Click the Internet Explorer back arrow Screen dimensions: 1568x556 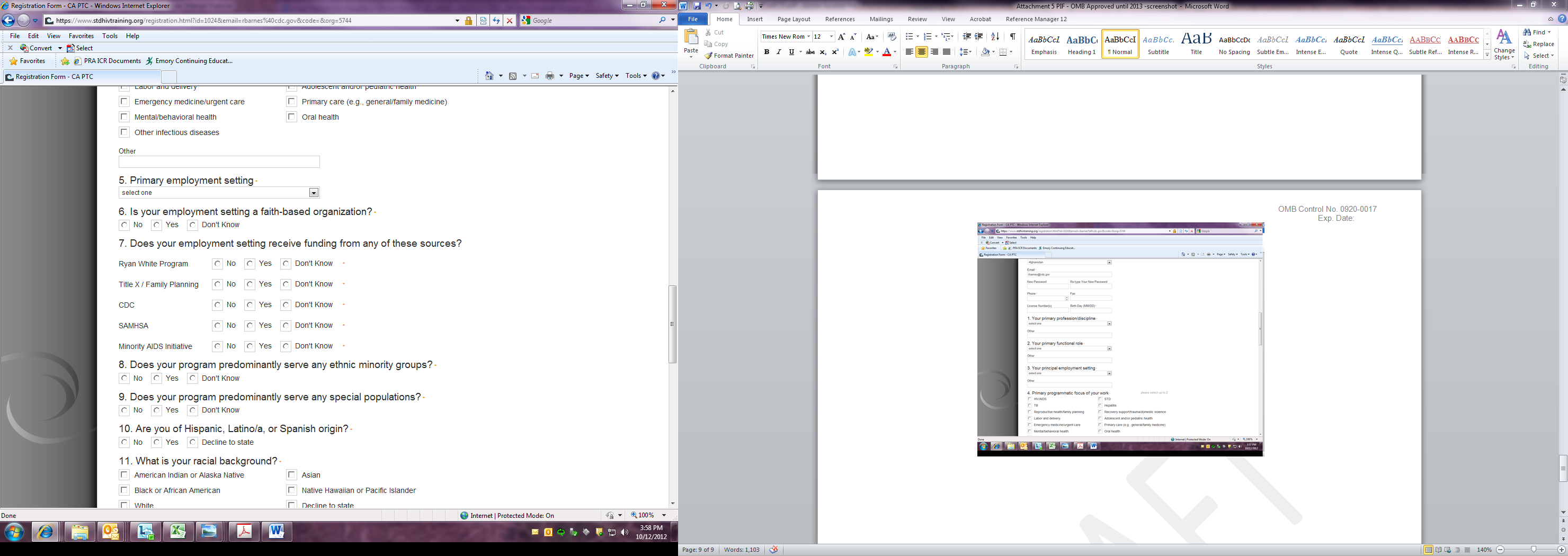8,20
